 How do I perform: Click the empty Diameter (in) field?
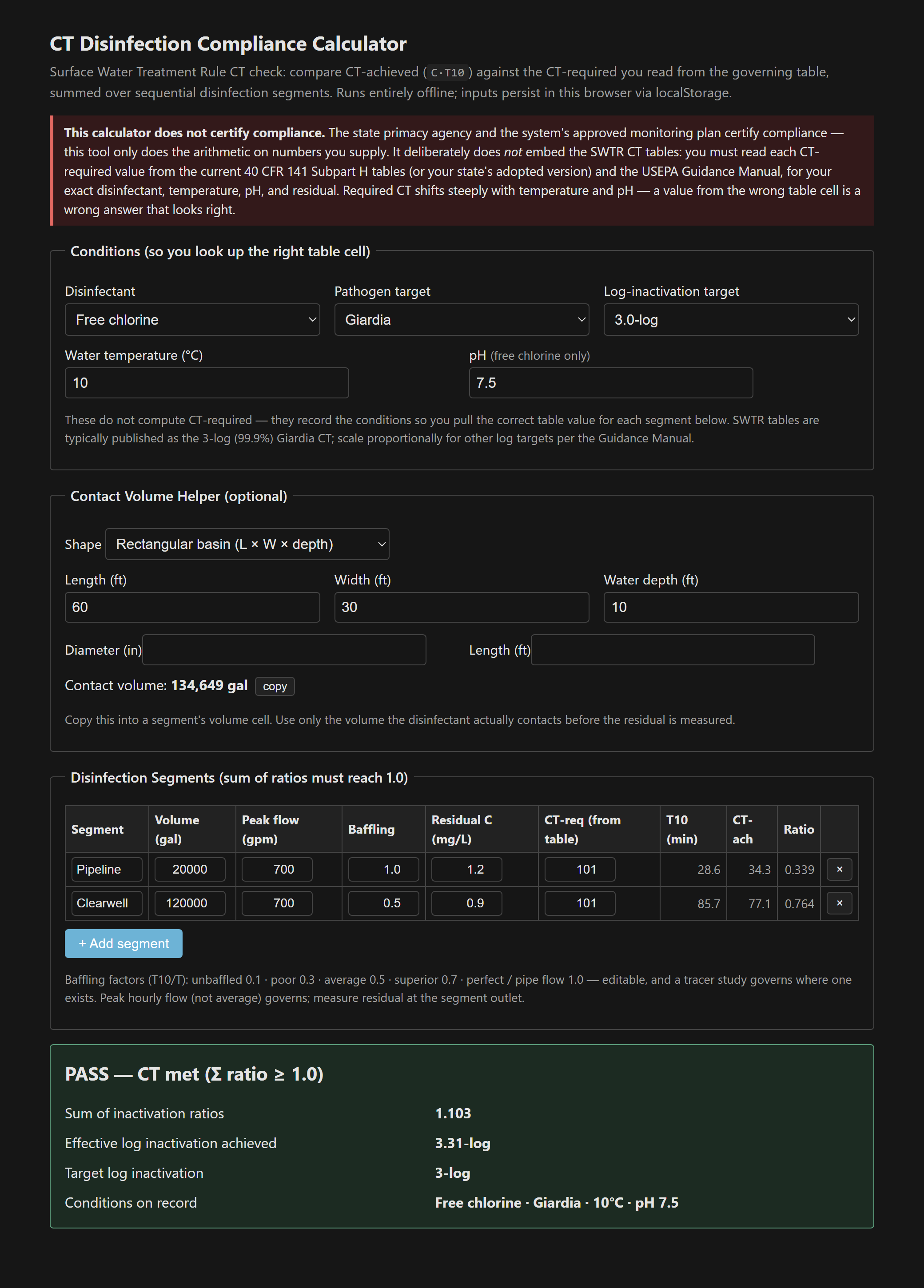pos(284,650)
